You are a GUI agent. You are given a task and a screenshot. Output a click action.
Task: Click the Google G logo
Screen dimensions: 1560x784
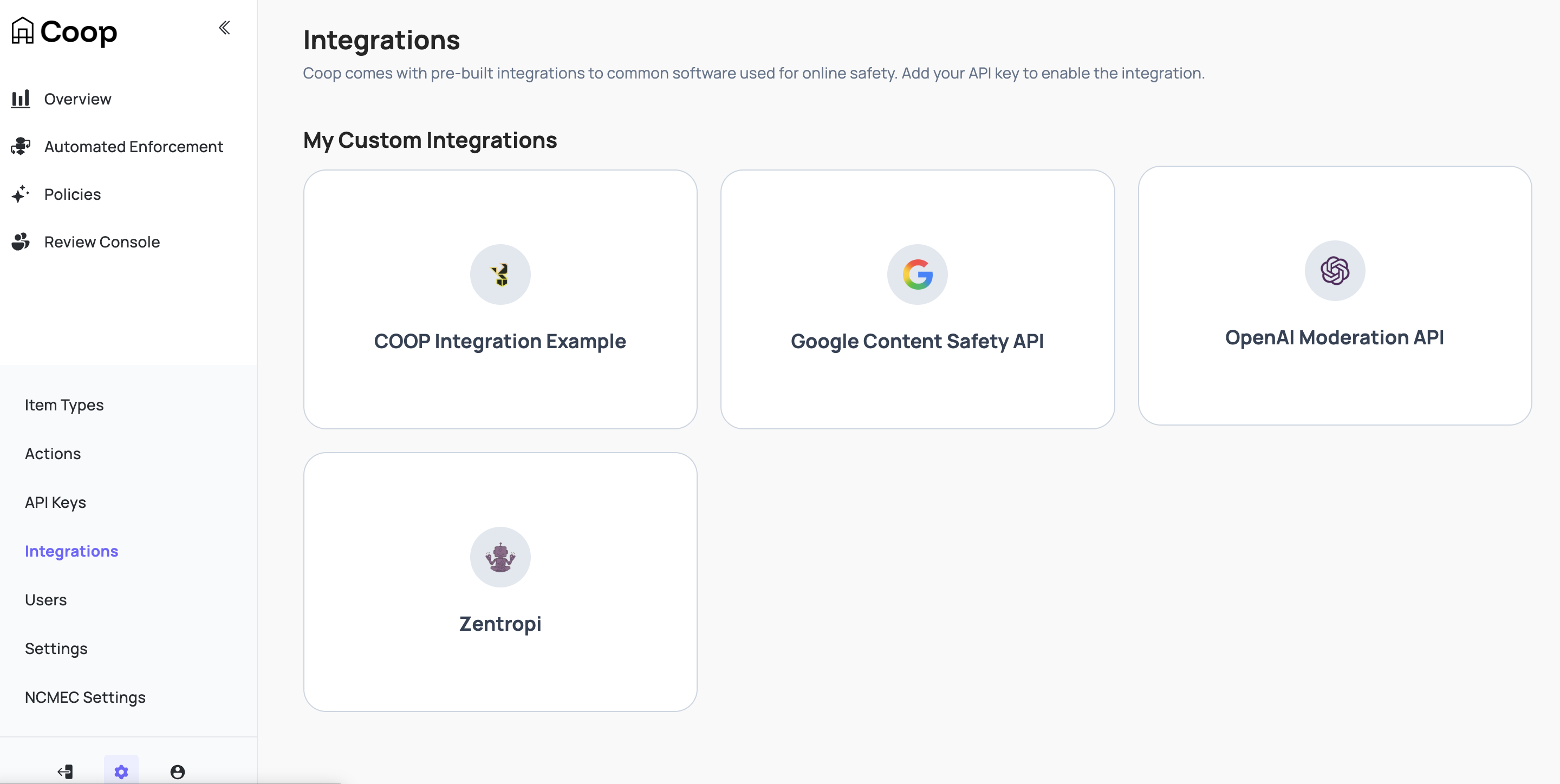918,275
